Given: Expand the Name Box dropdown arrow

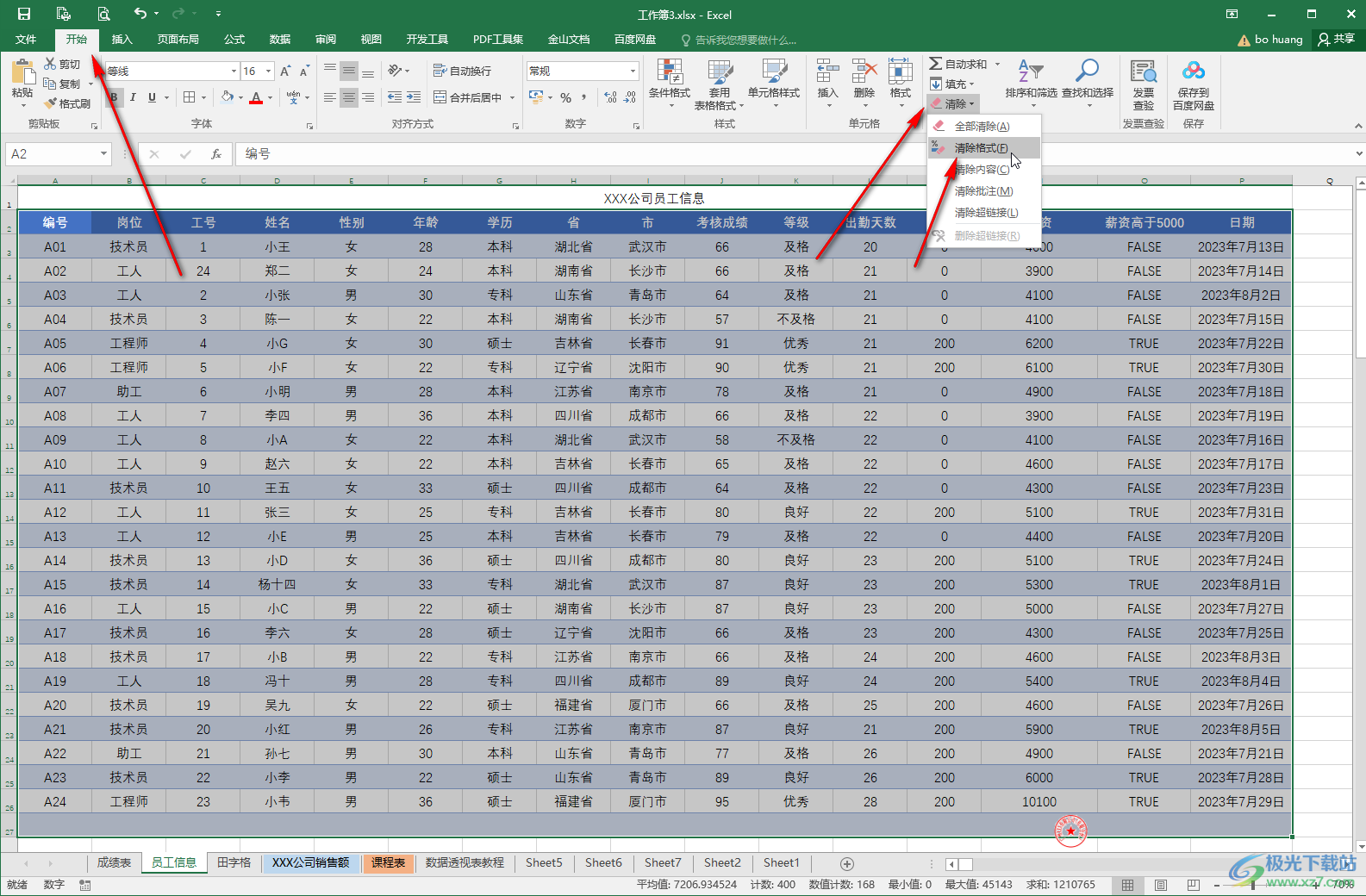Looking at the screenshot, I should coord(104,154).
